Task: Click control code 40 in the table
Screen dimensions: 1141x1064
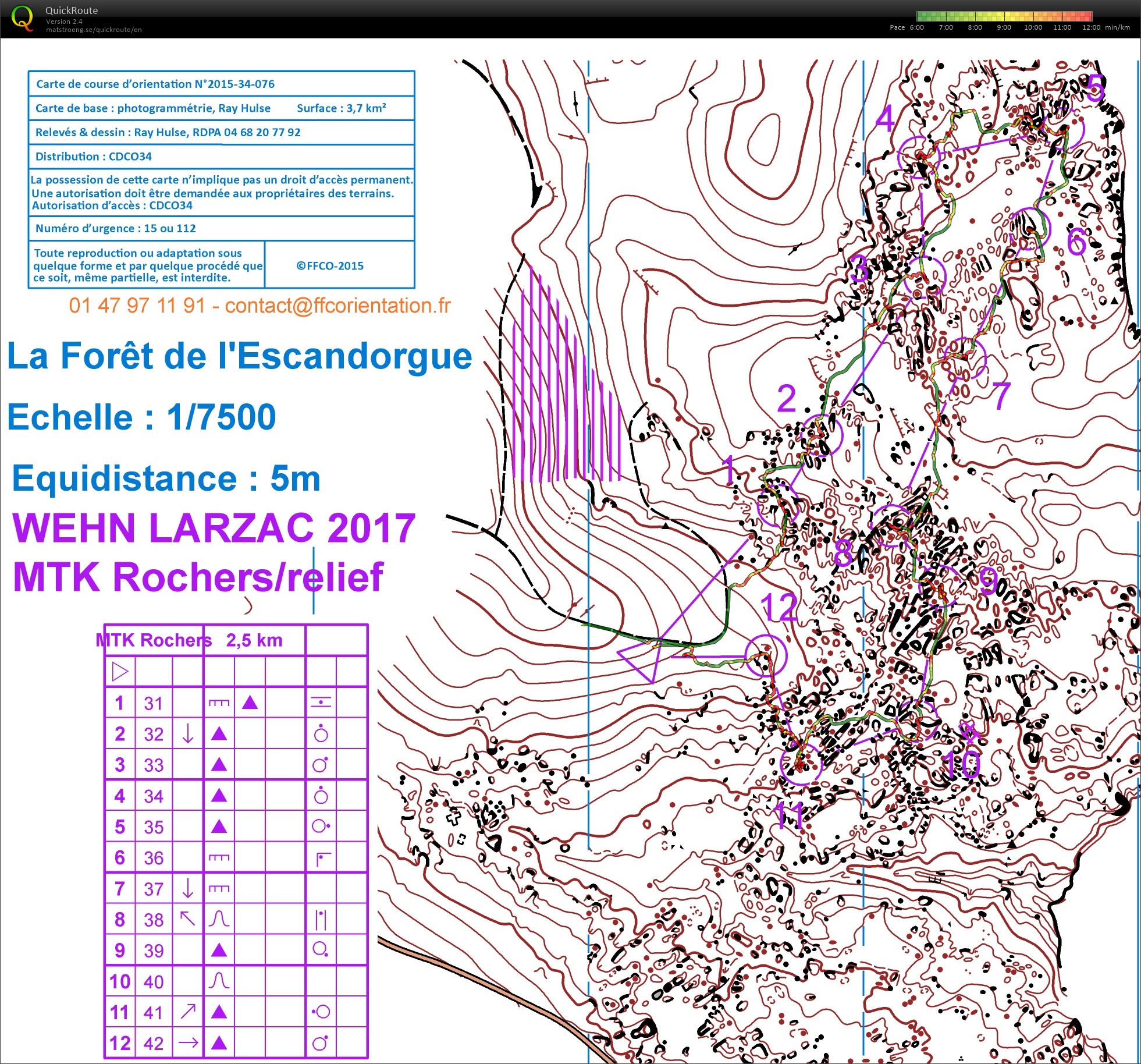Action: coord(154,981)
